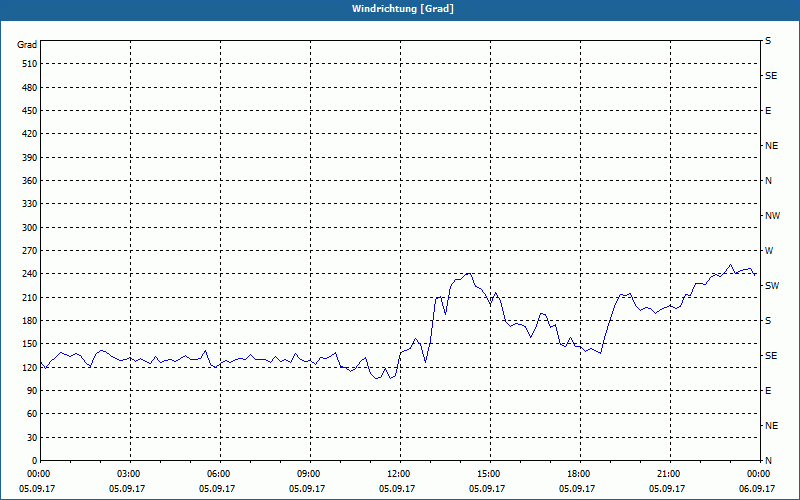Click the 05.09.17 date under 18:00
This screenshot has width=800, height=500.
(x=577, y=489)
